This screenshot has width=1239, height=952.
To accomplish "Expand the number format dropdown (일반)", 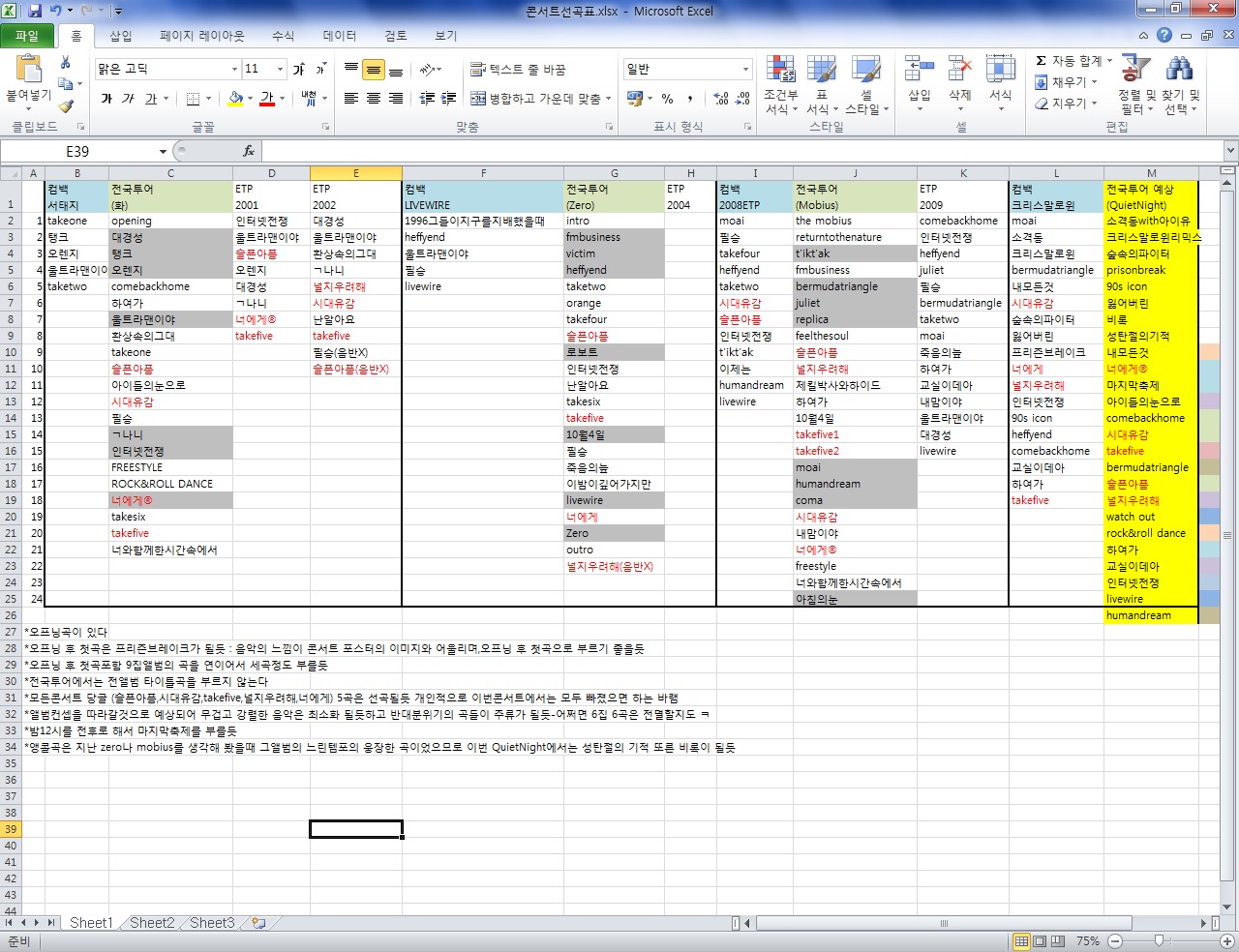I will [745, 70].
